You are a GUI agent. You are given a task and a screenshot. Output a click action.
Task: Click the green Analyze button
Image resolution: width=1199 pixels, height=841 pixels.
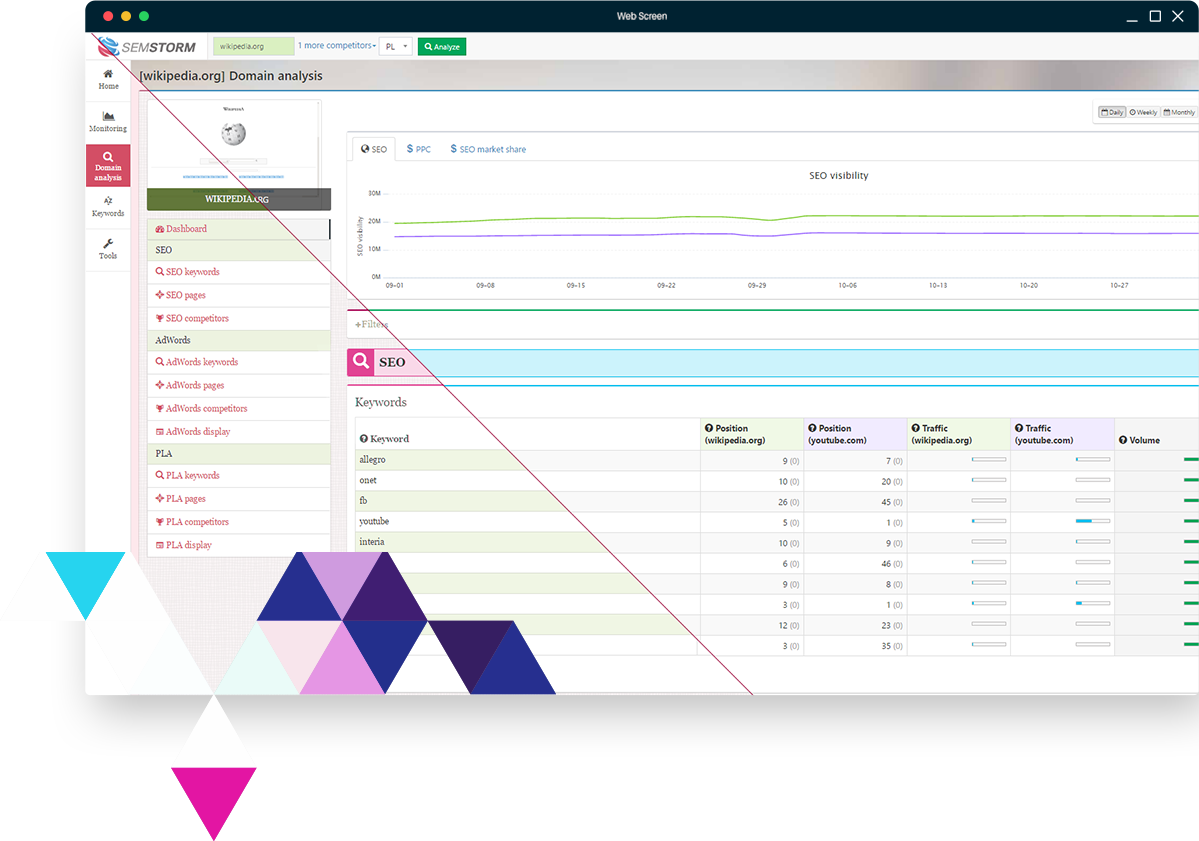442,47
